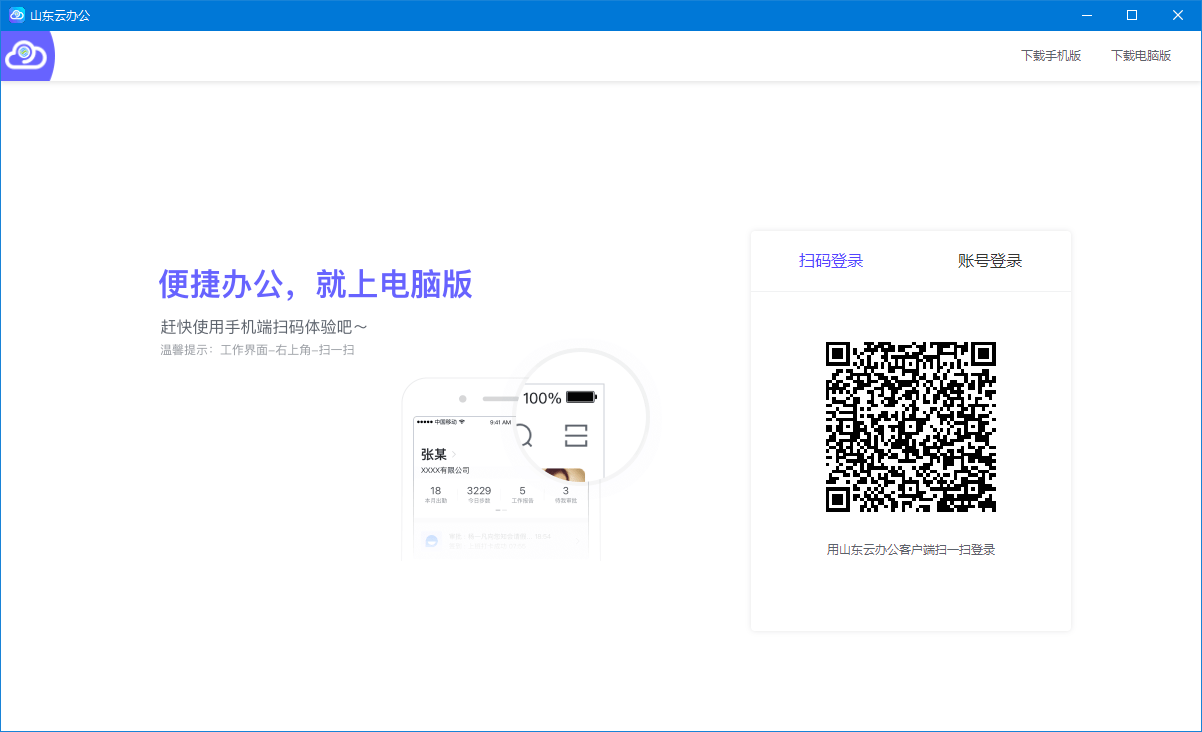Viewport: 1202px width, 732px height.
Task: Click the page indicator dots below the stats
Action: pos(501,510)
